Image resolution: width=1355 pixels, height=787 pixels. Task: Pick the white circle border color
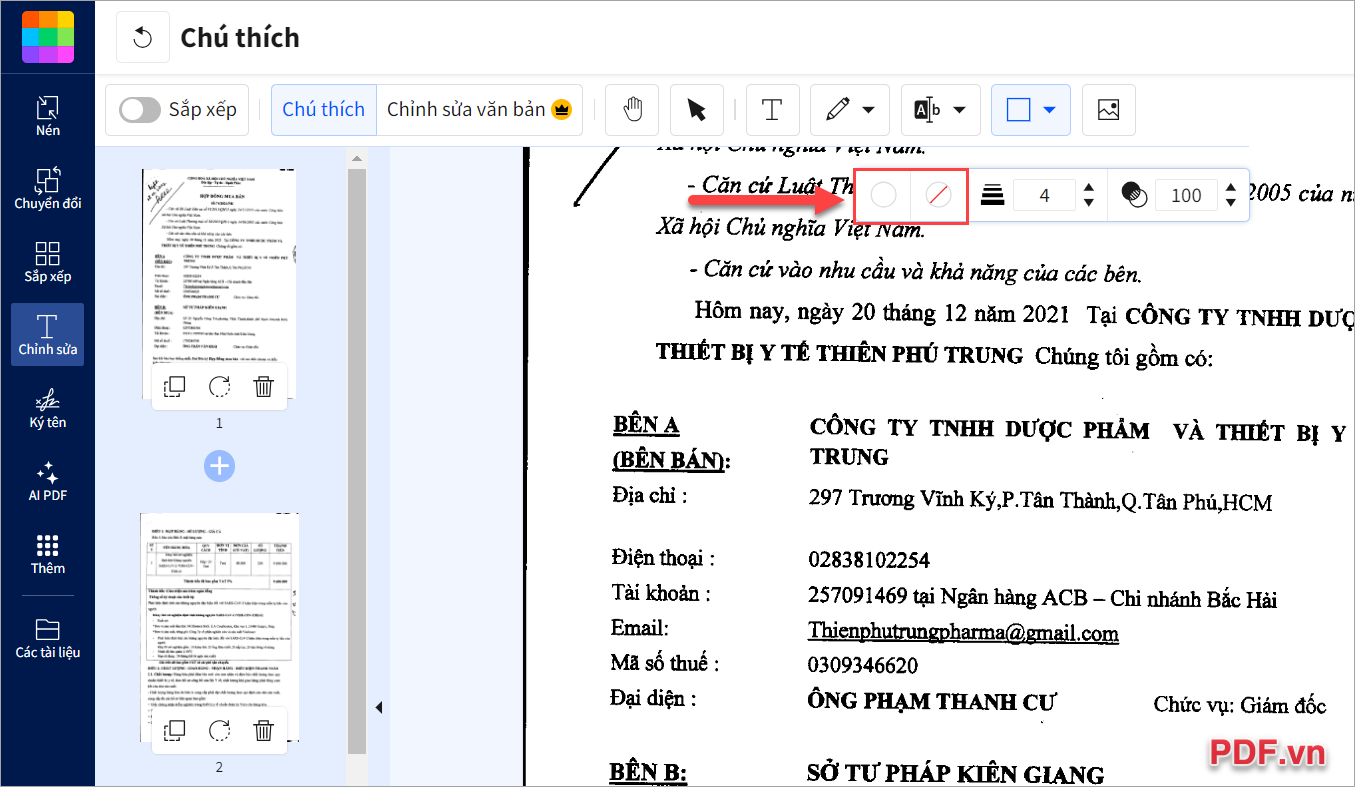883,195
